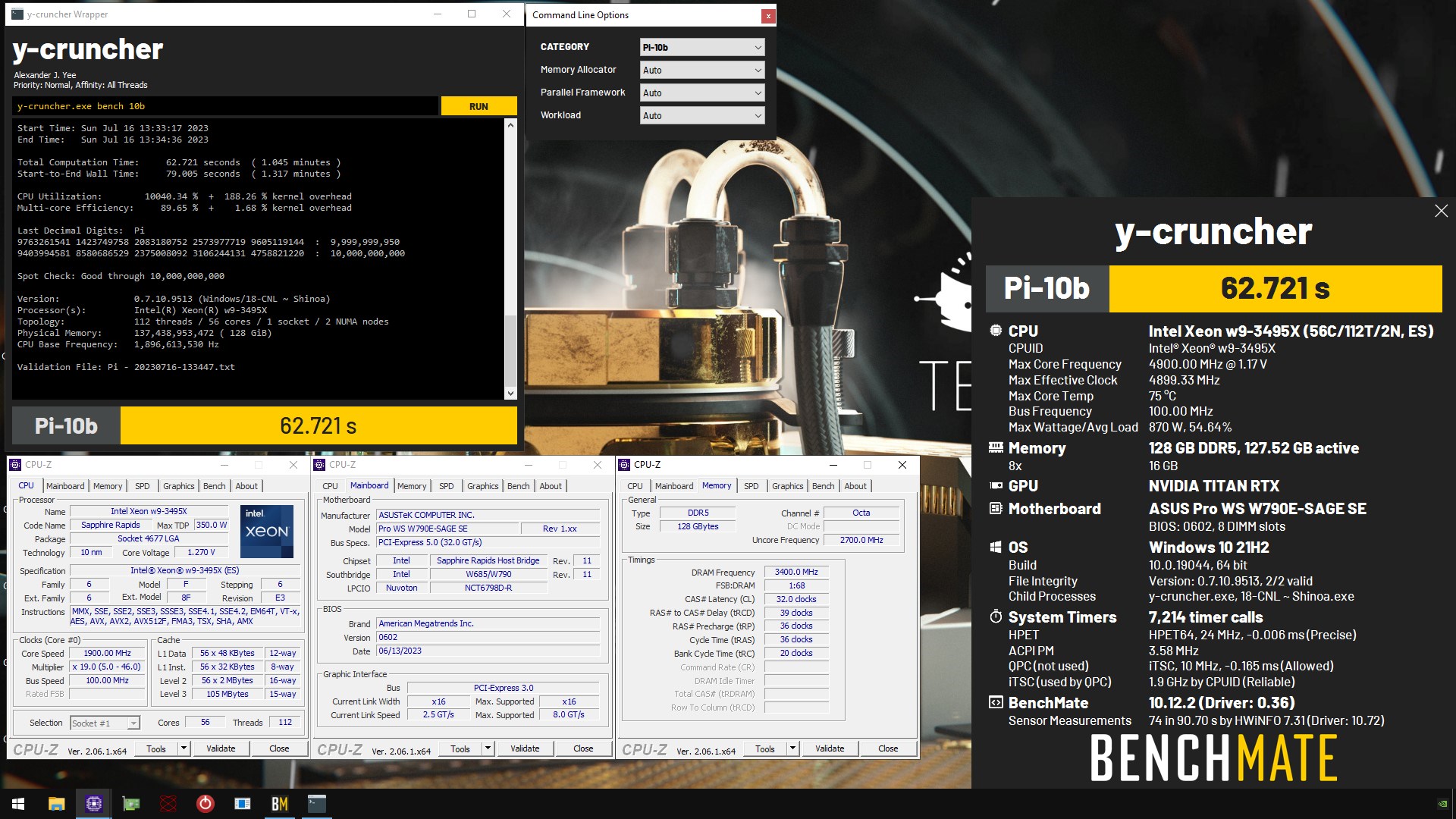Click the yellow 62.721 s result bar in the y-cruncher wrapper
Image resolution: width=1456 pixels, height=819 pixels.
[x=318, y=425]
